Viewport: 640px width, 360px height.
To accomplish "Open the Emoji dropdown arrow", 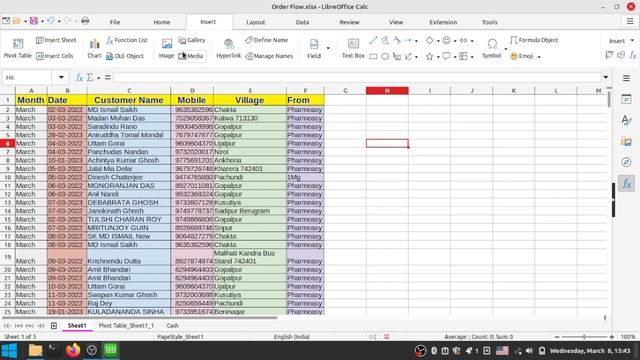I will [539, 56].
